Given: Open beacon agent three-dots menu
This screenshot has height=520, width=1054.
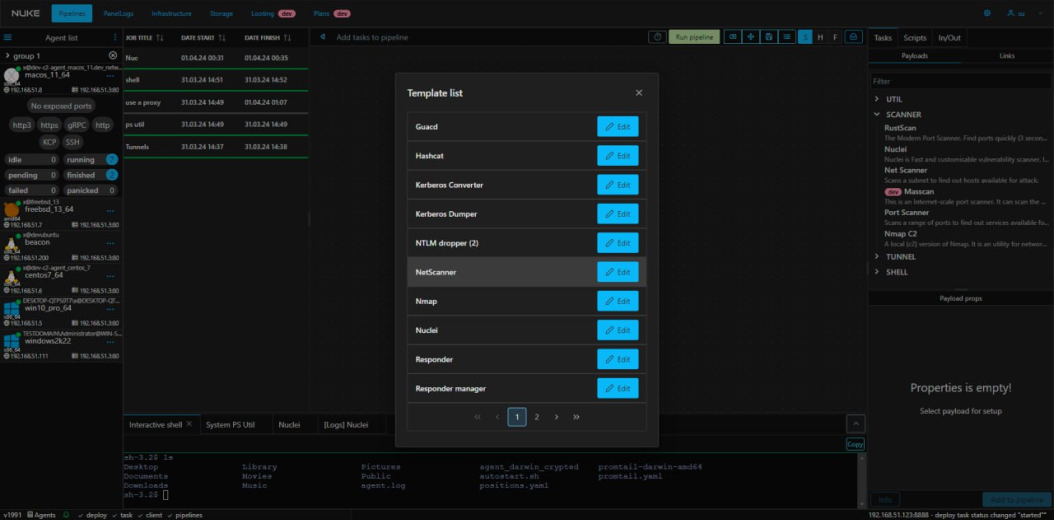Looking at the screenshot, I should pos(110,243).
